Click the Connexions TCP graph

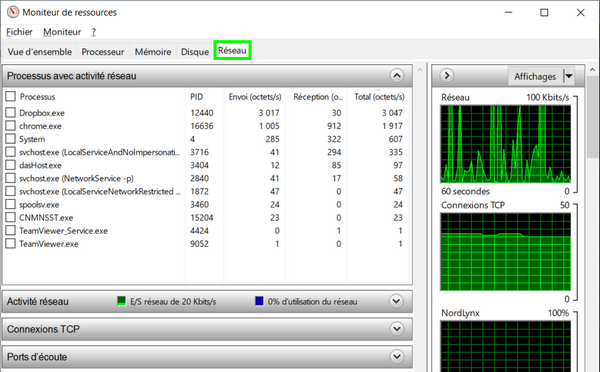pyautogui.click(x=505, y=252)
